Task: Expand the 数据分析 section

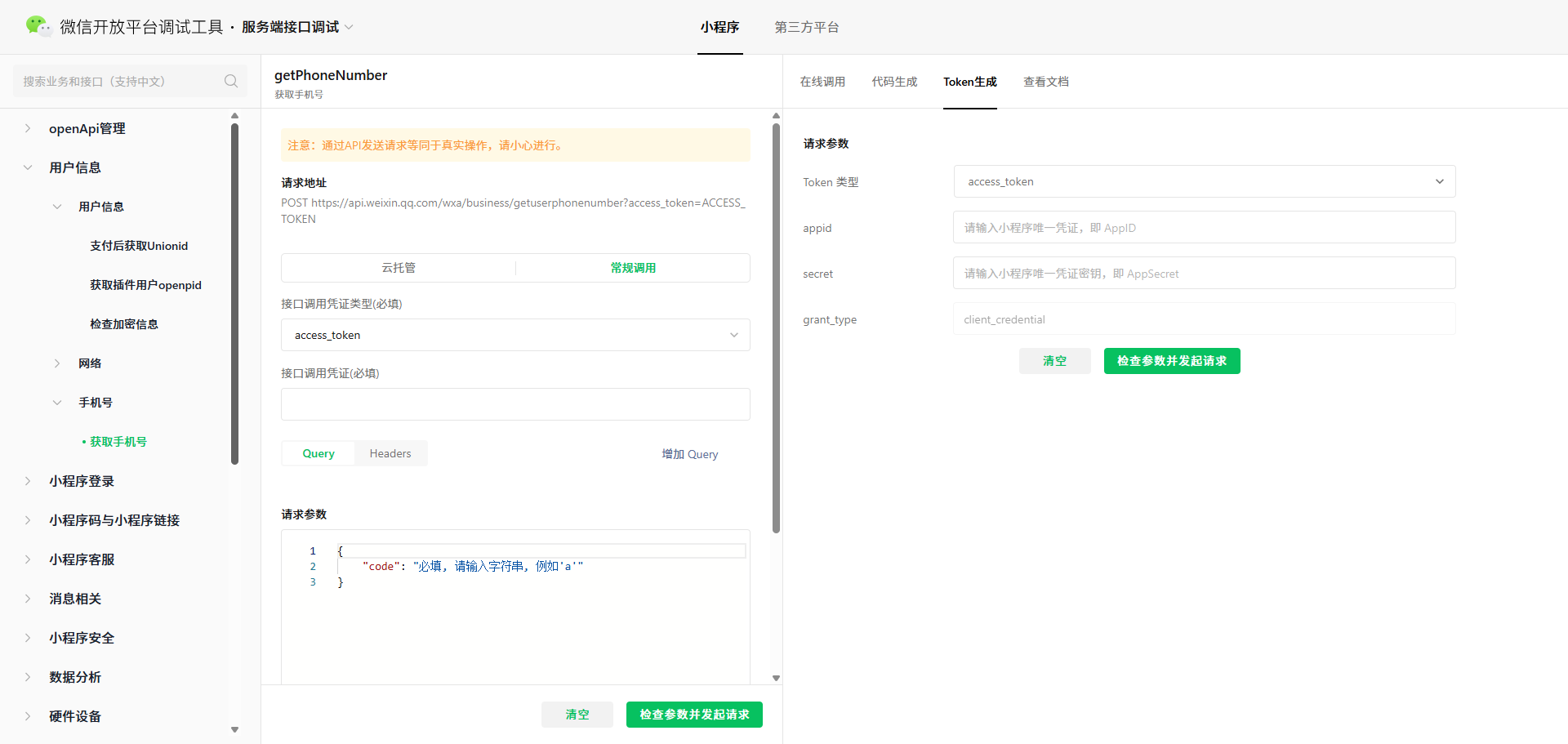Action: pyautogui.click(x=28, y=677)
